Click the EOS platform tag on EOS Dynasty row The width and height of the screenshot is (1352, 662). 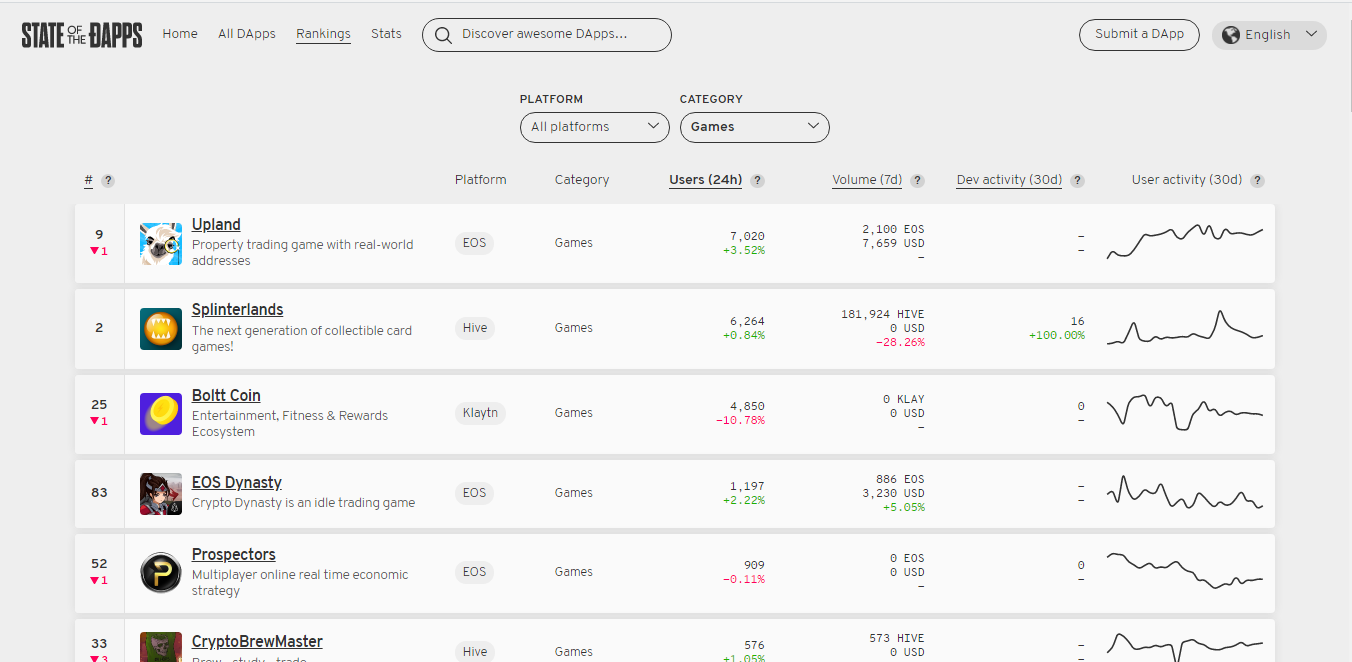(474, 493)
